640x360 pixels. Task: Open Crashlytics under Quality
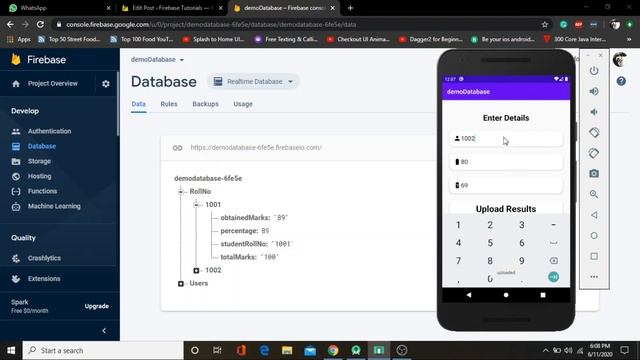pyautogui.click(x=44, y=258)
